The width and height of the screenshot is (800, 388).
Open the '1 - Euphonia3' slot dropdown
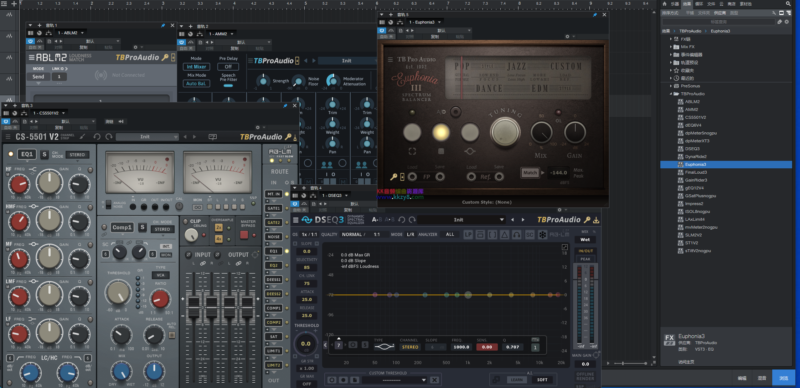(x=424, y=22)
